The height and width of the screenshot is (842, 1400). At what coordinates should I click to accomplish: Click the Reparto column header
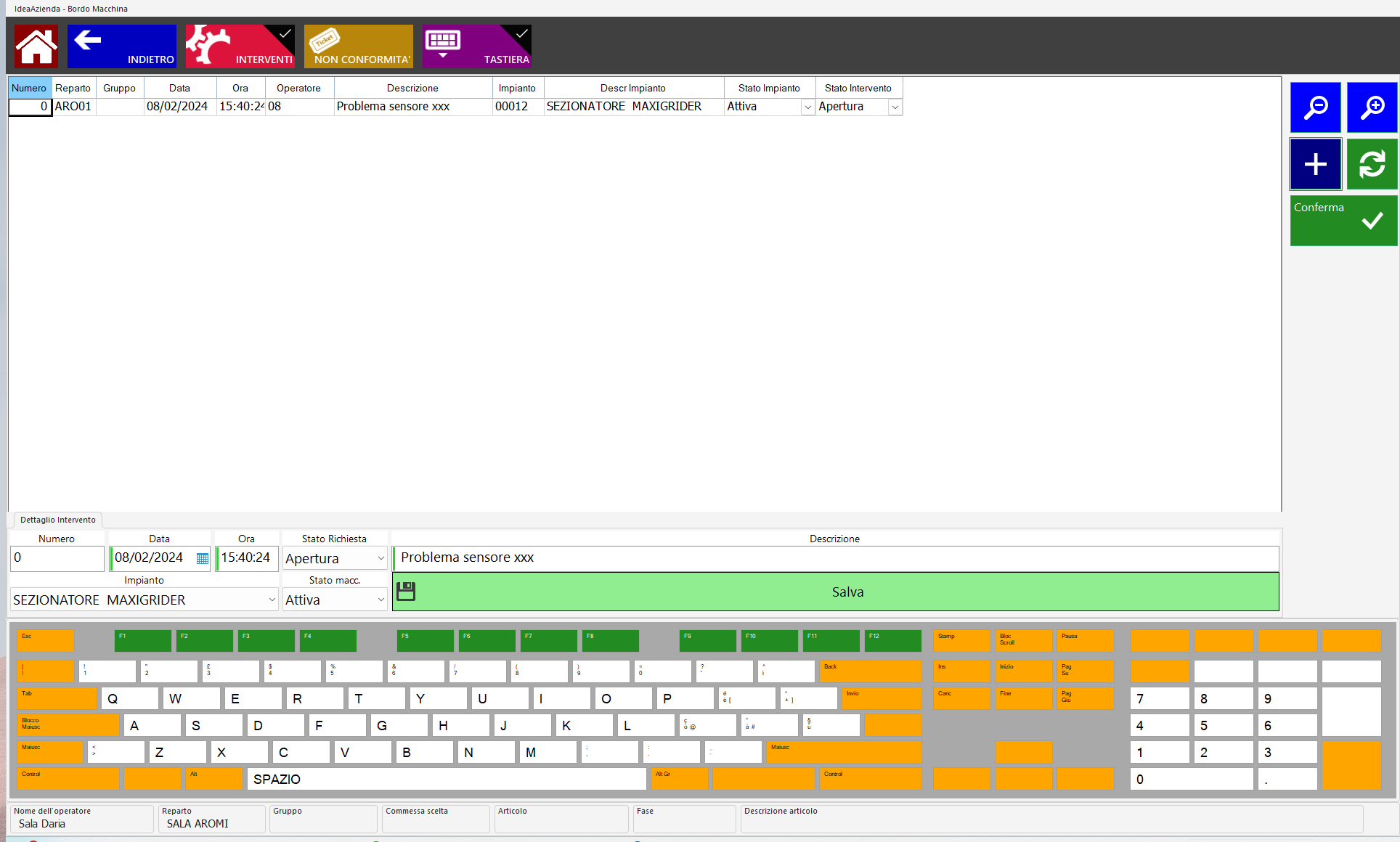click(x=73, y=88)
